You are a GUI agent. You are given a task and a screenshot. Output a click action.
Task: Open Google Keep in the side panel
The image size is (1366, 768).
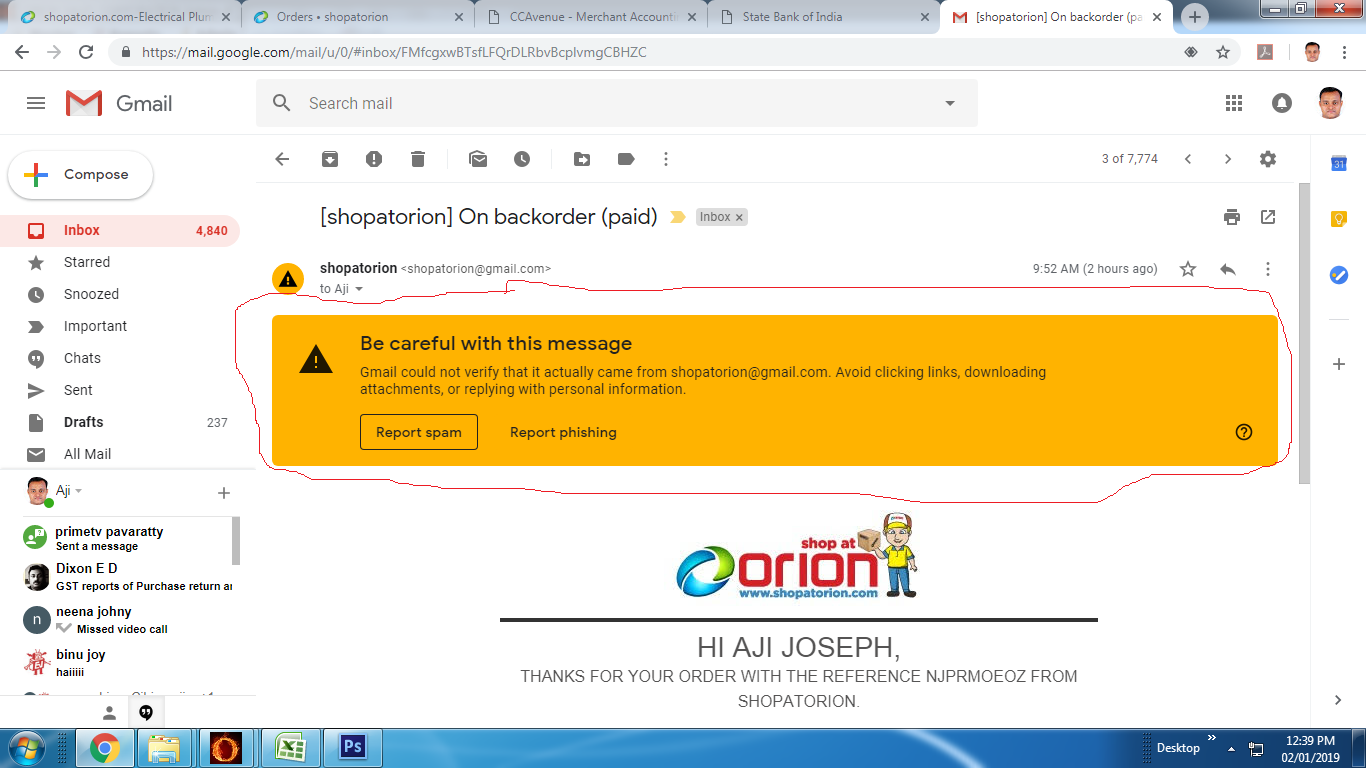point(1339,219)
